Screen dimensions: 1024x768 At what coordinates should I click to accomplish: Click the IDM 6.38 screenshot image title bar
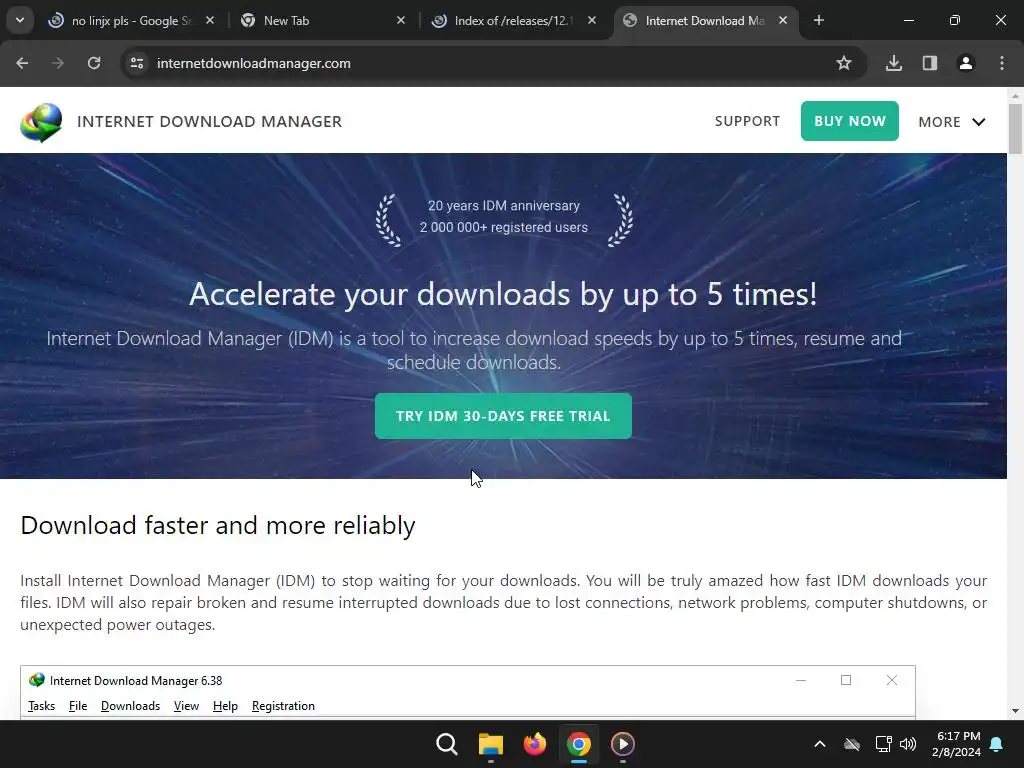(468, 680)
